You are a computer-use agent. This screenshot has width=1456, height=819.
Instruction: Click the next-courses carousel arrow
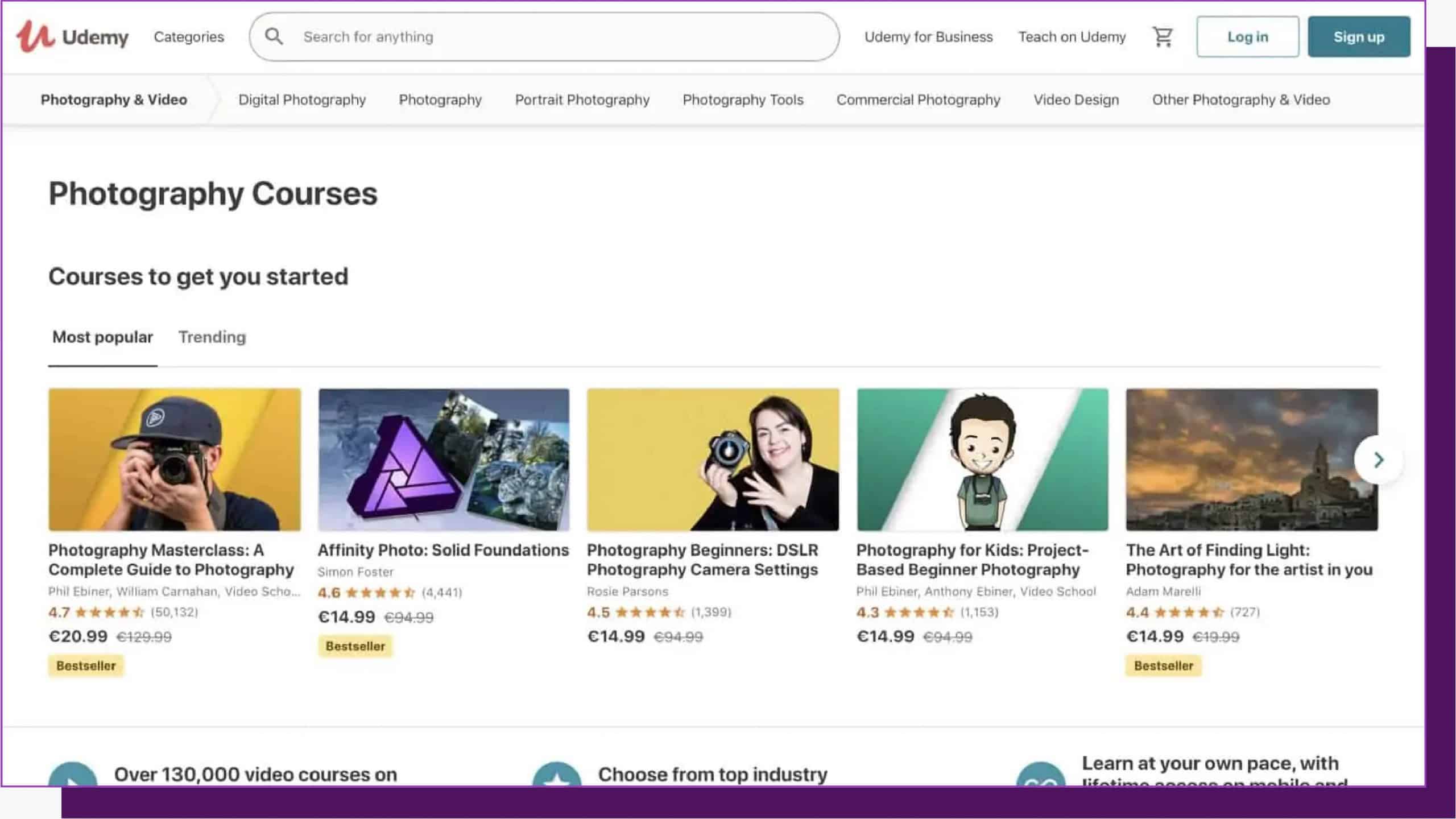[x=1378, y=460]
